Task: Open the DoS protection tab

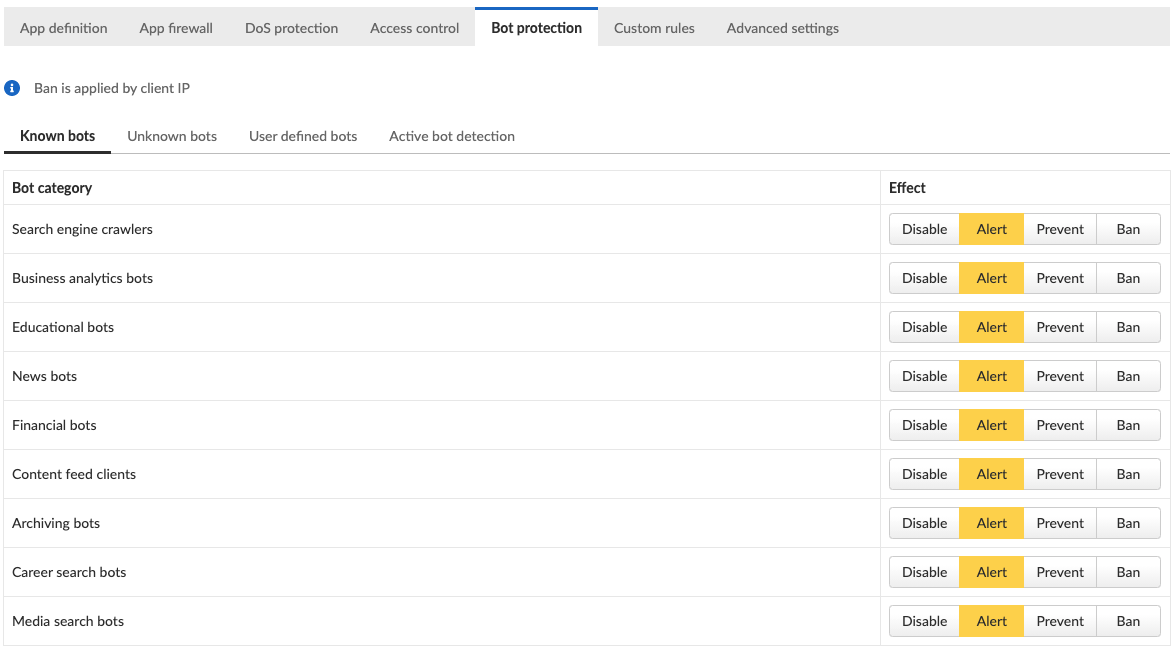Action: coord(292,28)
